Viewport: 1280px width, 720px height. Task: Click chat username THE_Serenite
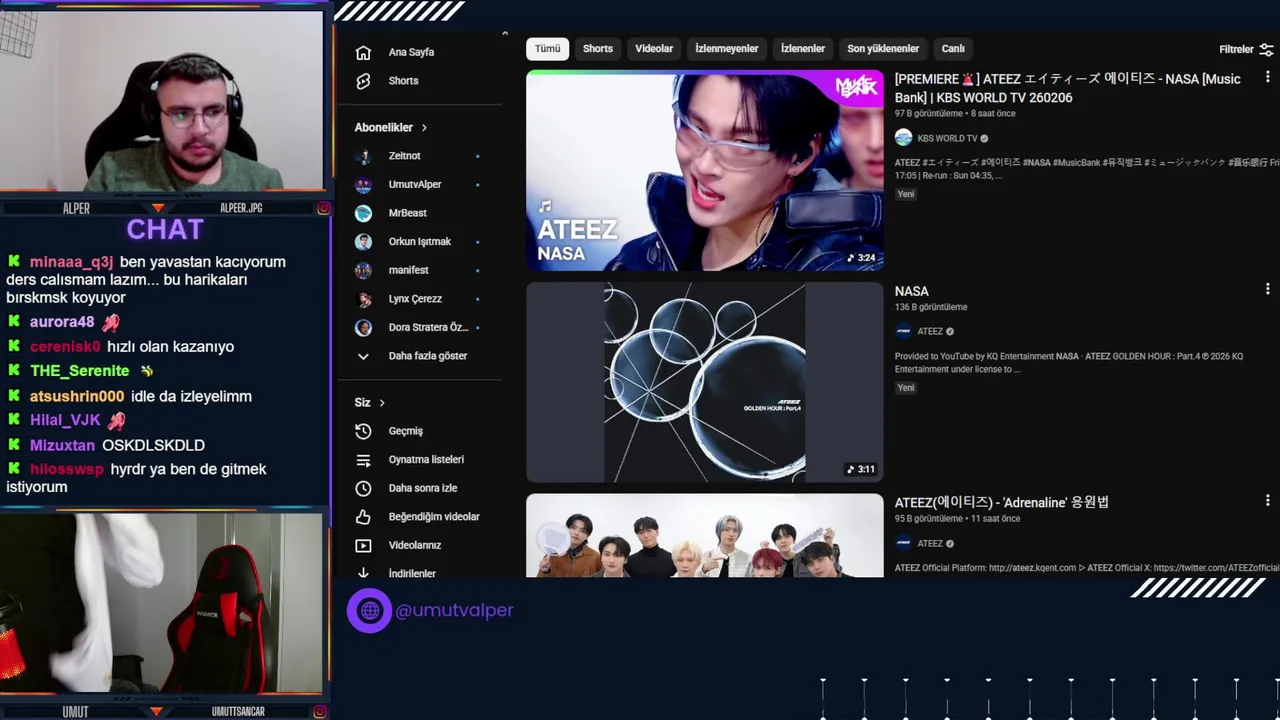(x=79, y=371)
